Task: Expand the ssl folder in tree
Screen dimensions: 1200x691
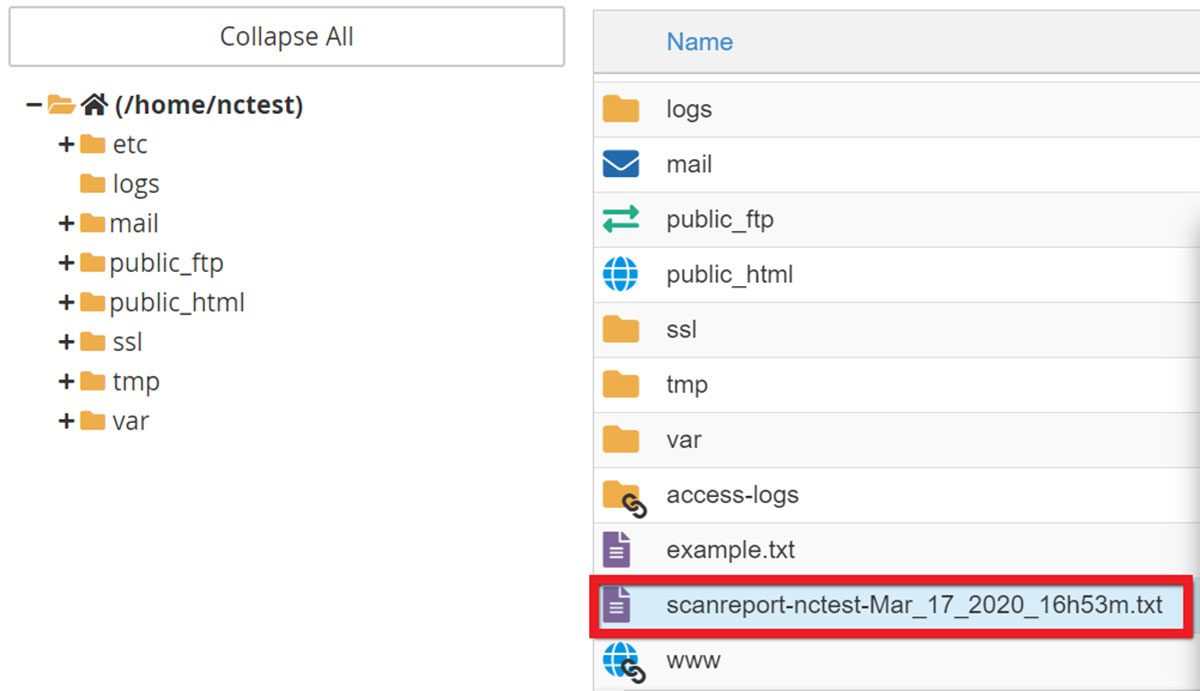Action: click(66, 342)
